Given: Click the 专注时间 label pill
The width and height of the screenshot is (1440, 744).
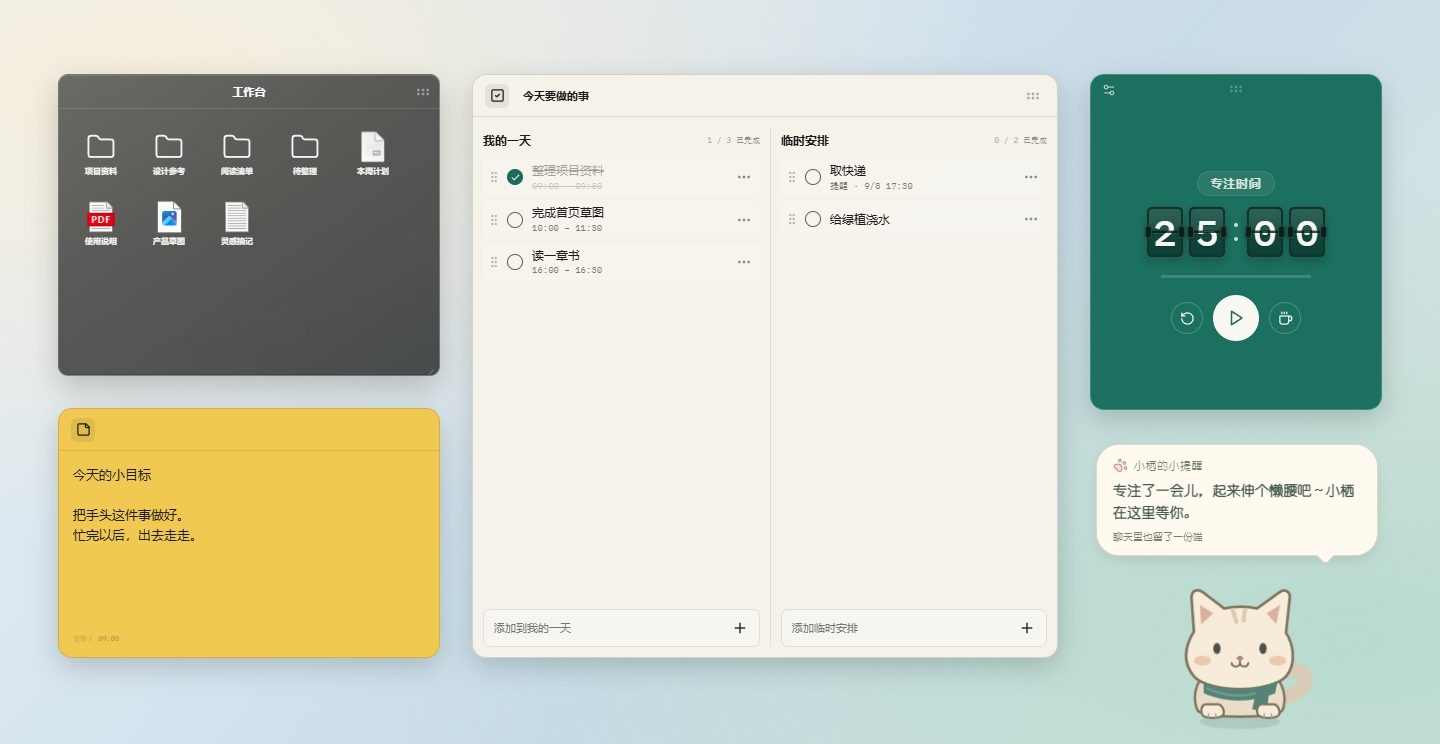Looking at the screenshot, I should click(x=1236, y=184).
